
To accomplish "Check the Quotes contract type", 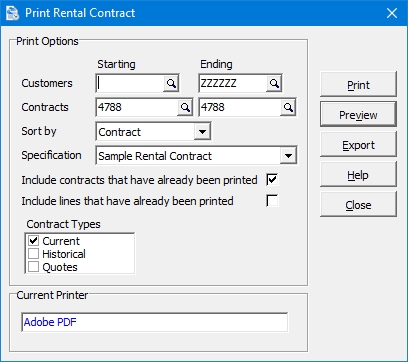I will click(x=34, y=267).
